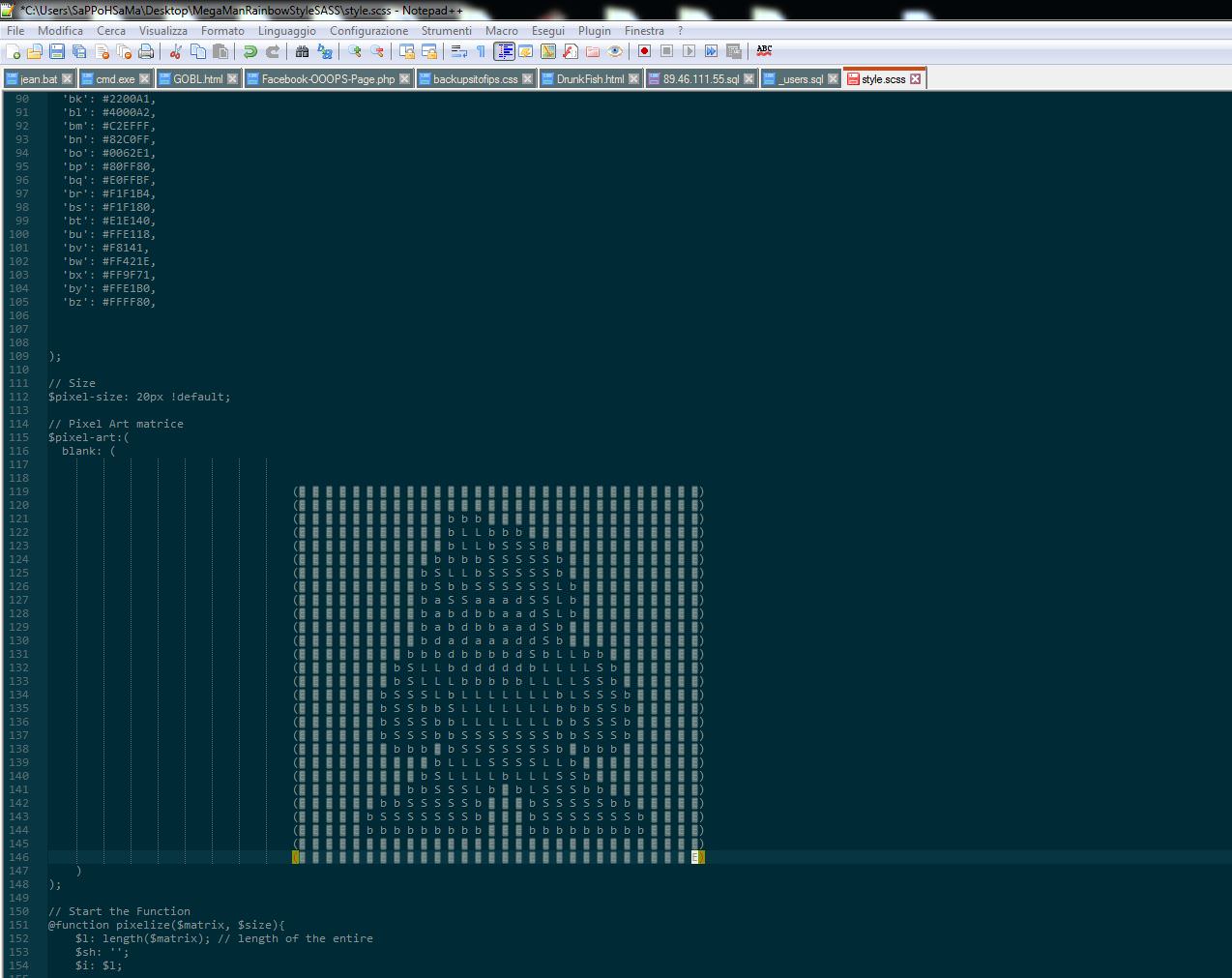The image size is (1232, 978).
Task: Click the synchronize horizontal scrolling icon
Action: coord(429,51)
